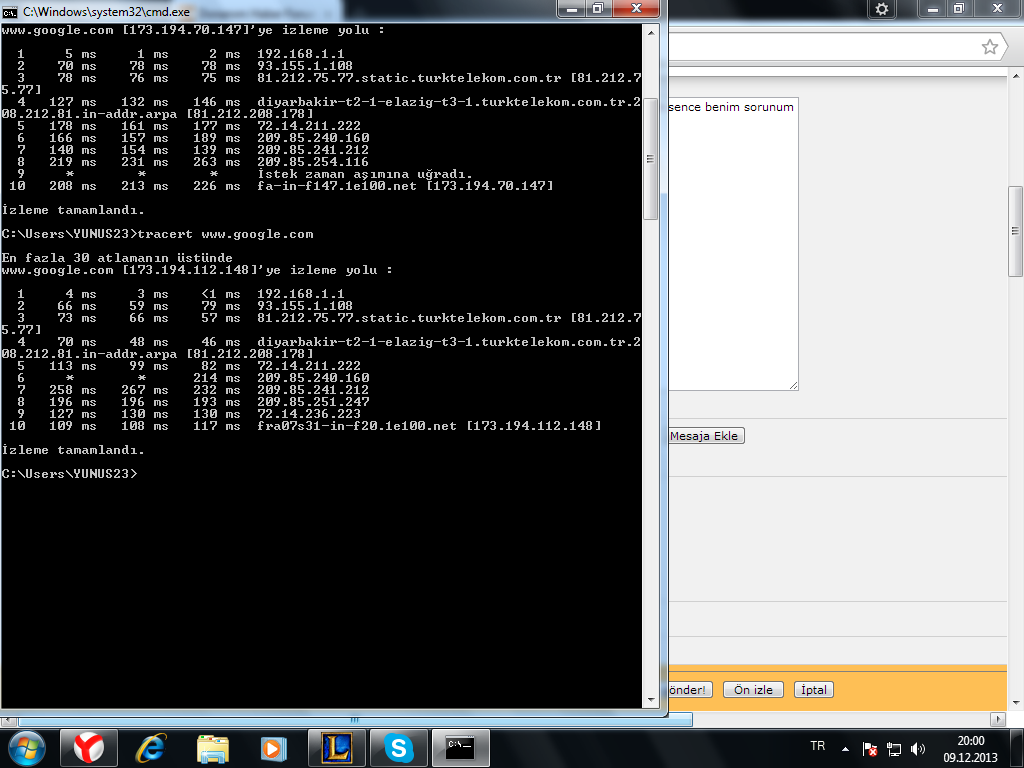Screen dimensions: 1024x768
Task: Click the İptal cancel button
Action: coord(814,690)
